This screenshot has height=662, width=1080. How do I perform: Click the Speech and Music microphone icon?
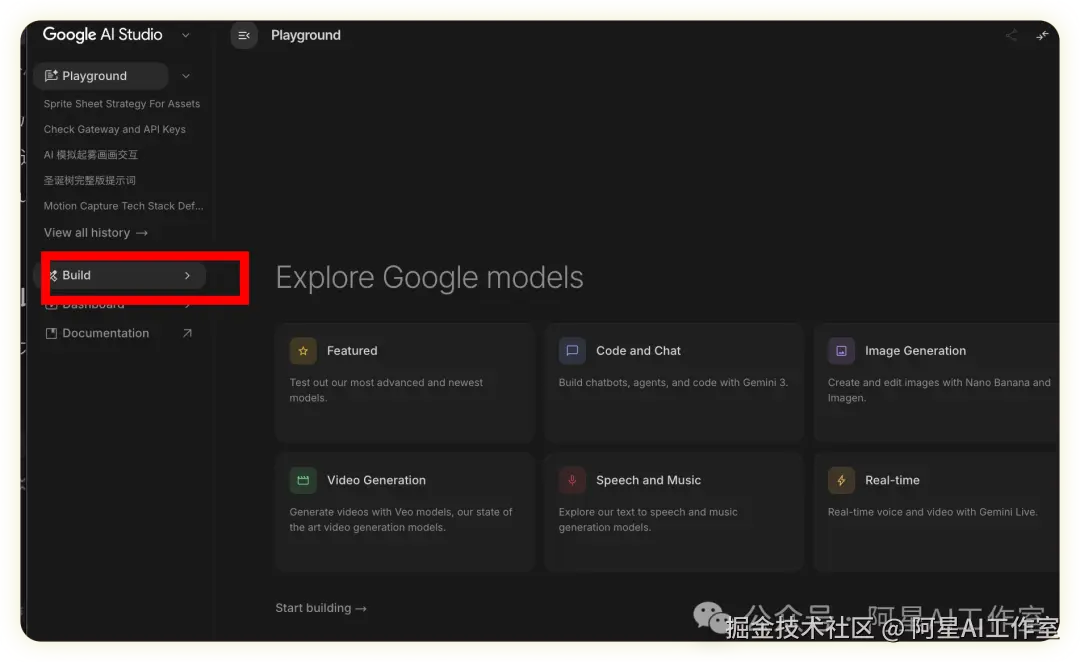click(572, 480)
